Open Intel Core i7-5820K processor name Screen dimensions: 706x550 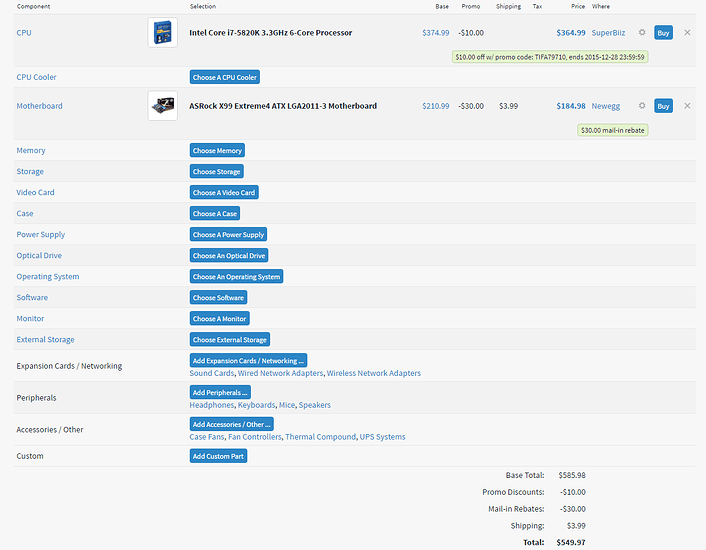coord(271,32)
